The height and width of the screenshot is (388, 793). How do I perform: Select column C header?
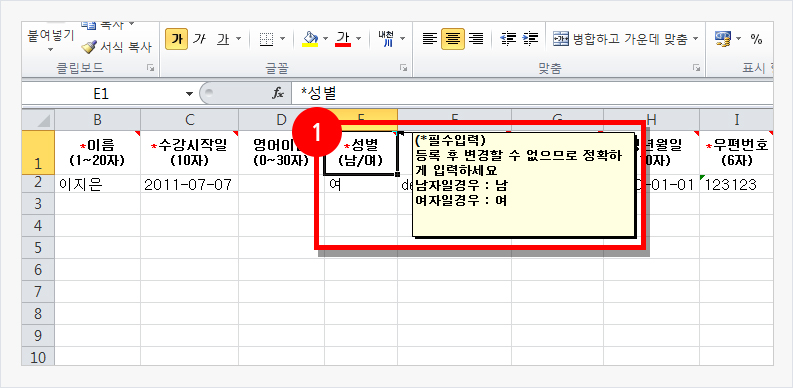click(190, 119)
